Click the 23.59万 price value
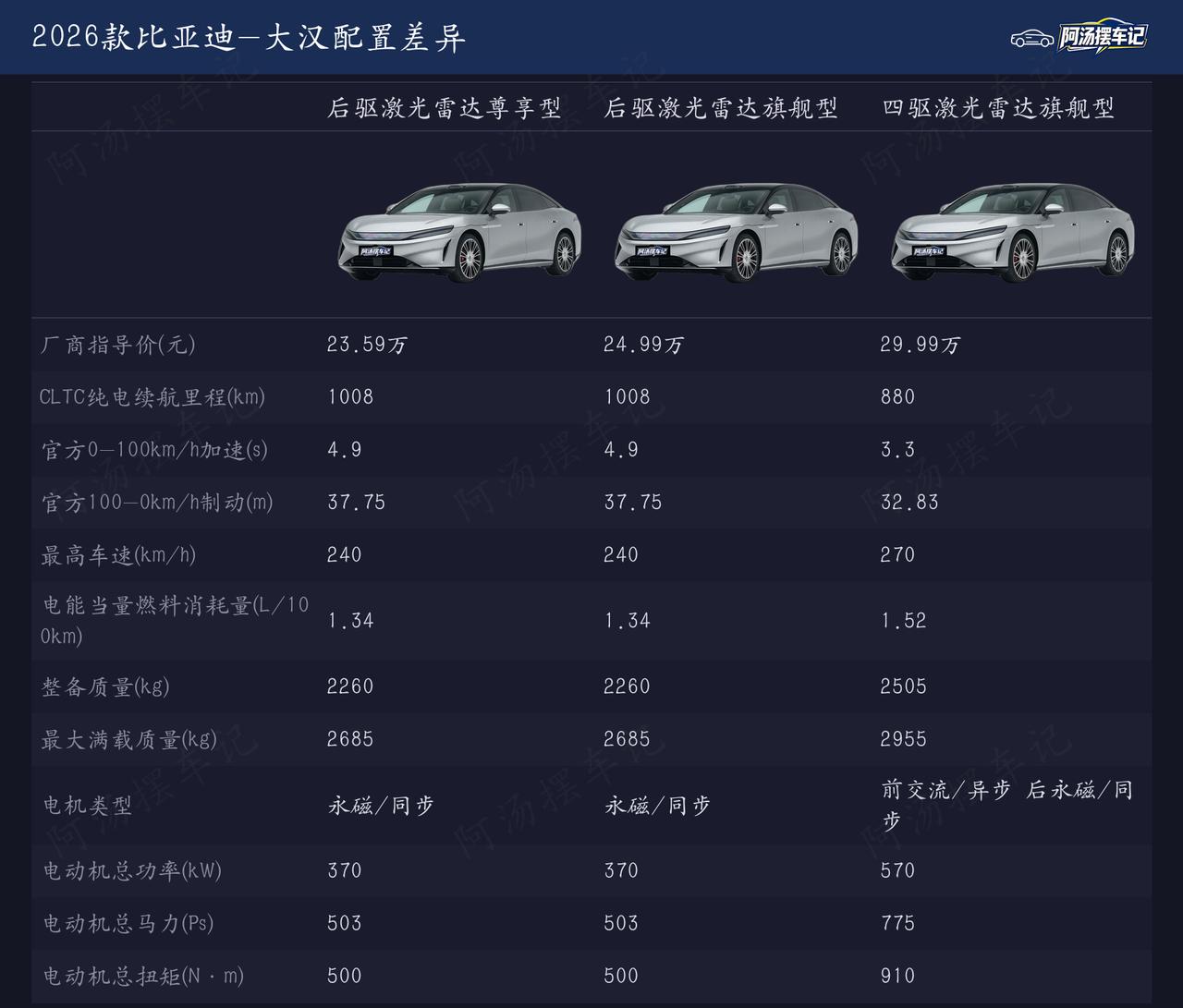This screenshot has width=1183, height=1008. (367, 345)
